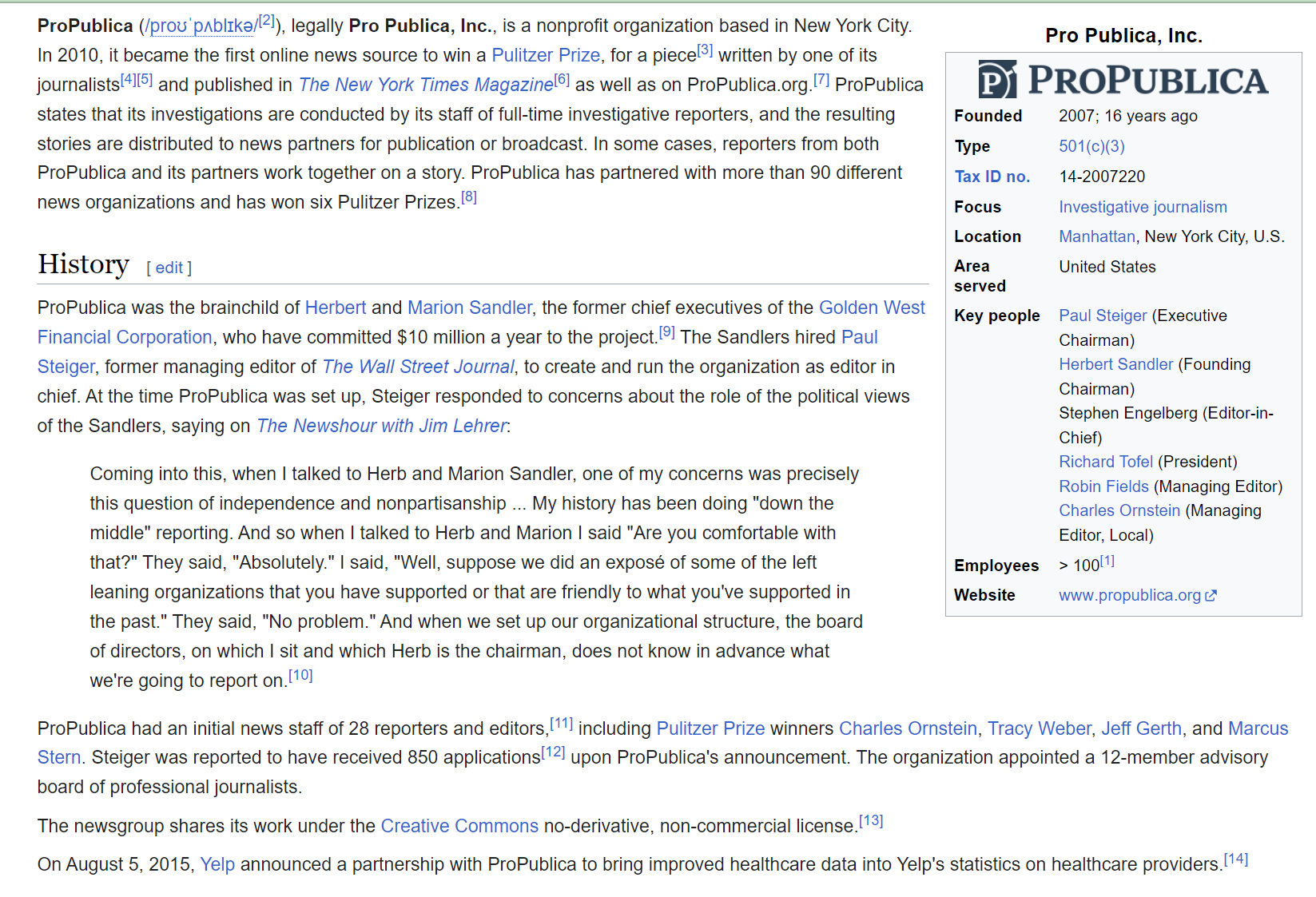Open the Creative Commons link
The height and width of the screenshot is (897, 1316).
[x=459, y=826]
